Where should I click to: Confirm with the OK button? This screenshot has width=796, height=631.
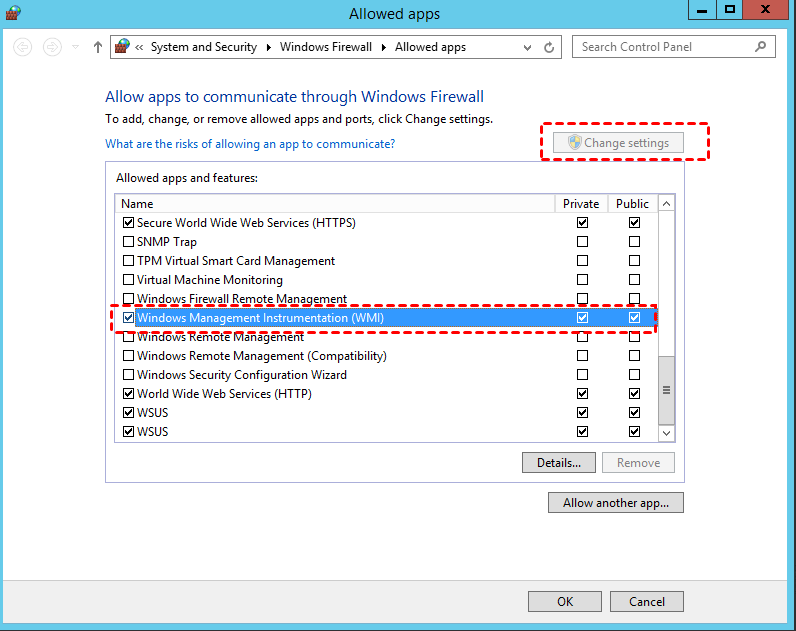pos(565,602)
